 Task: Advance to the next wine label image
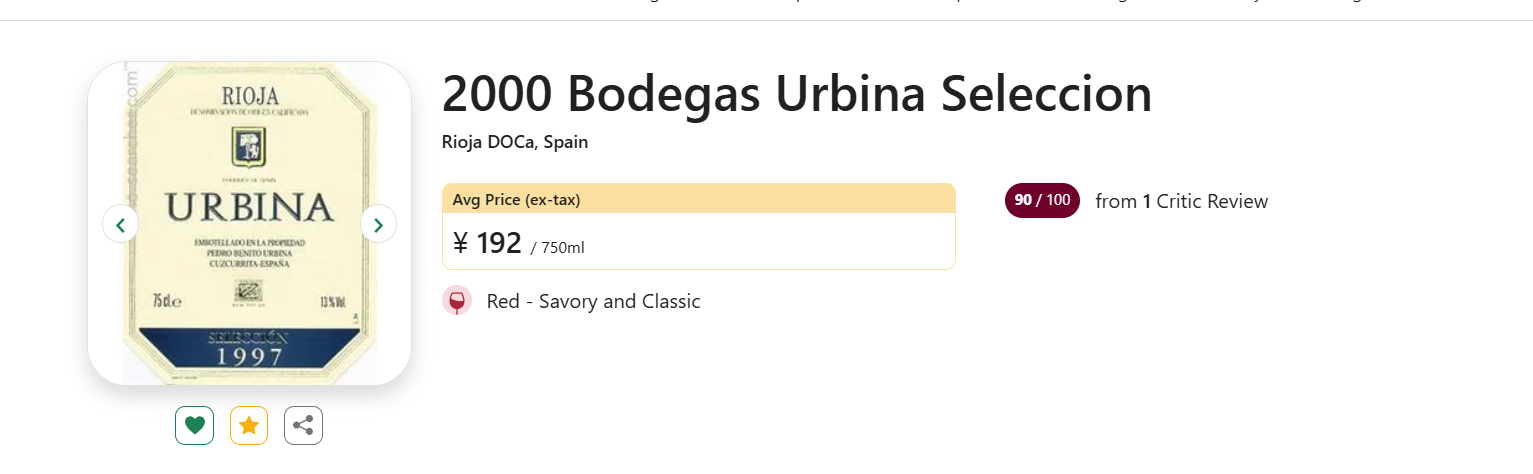[x=378, y=224]
